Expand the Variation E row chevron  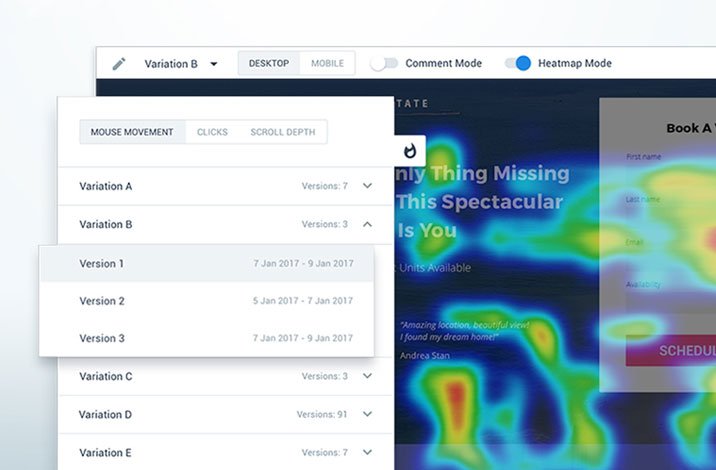pos(367,452)
